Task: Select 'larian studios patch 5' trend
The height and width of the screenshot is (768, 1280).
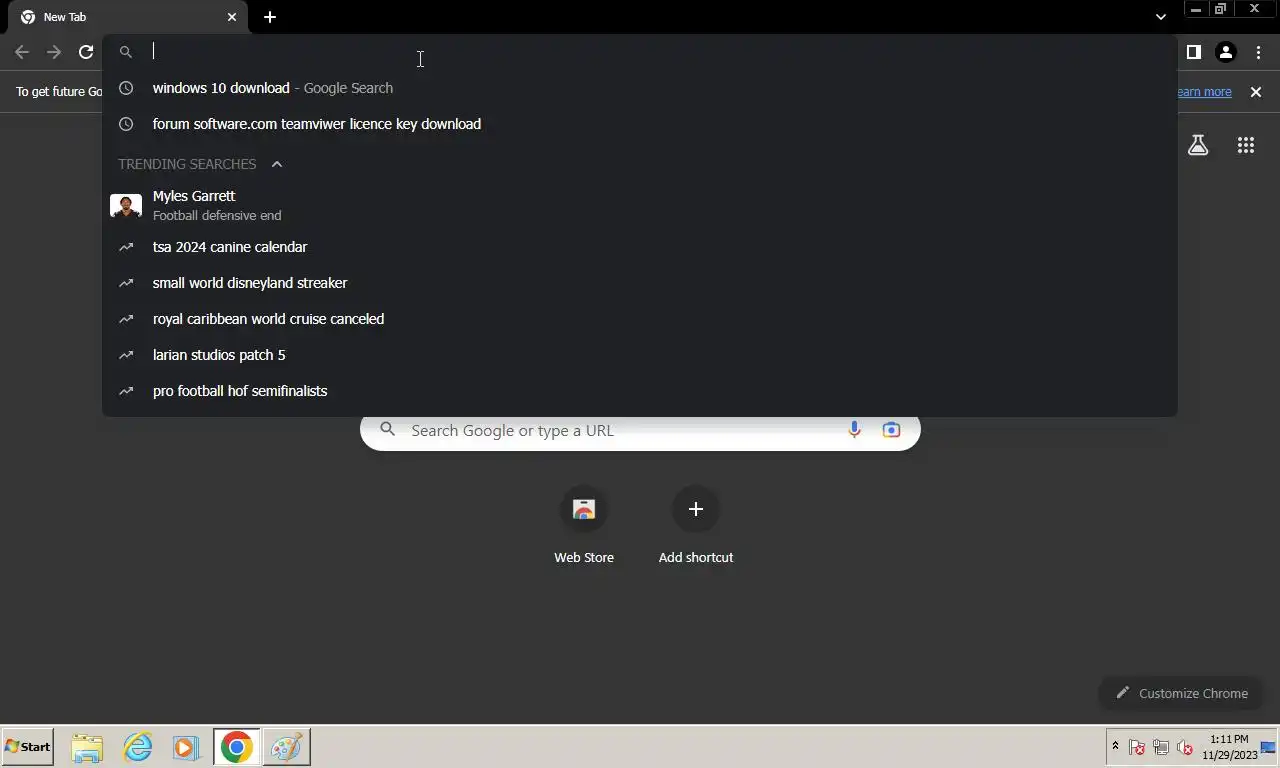Action: pos(640,355)
